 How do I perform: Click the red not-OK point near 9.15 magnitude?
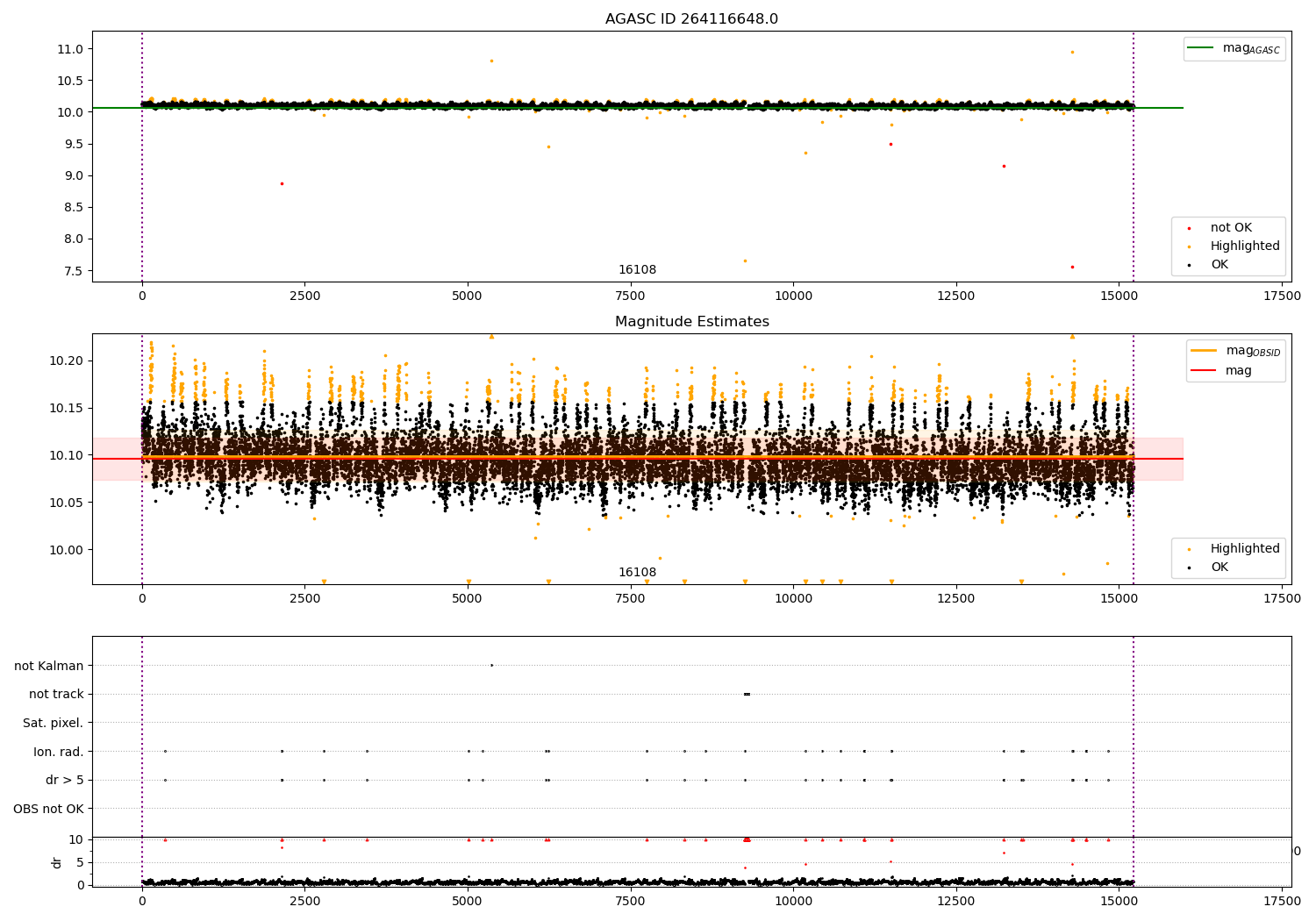click(x=1004, y=166)
